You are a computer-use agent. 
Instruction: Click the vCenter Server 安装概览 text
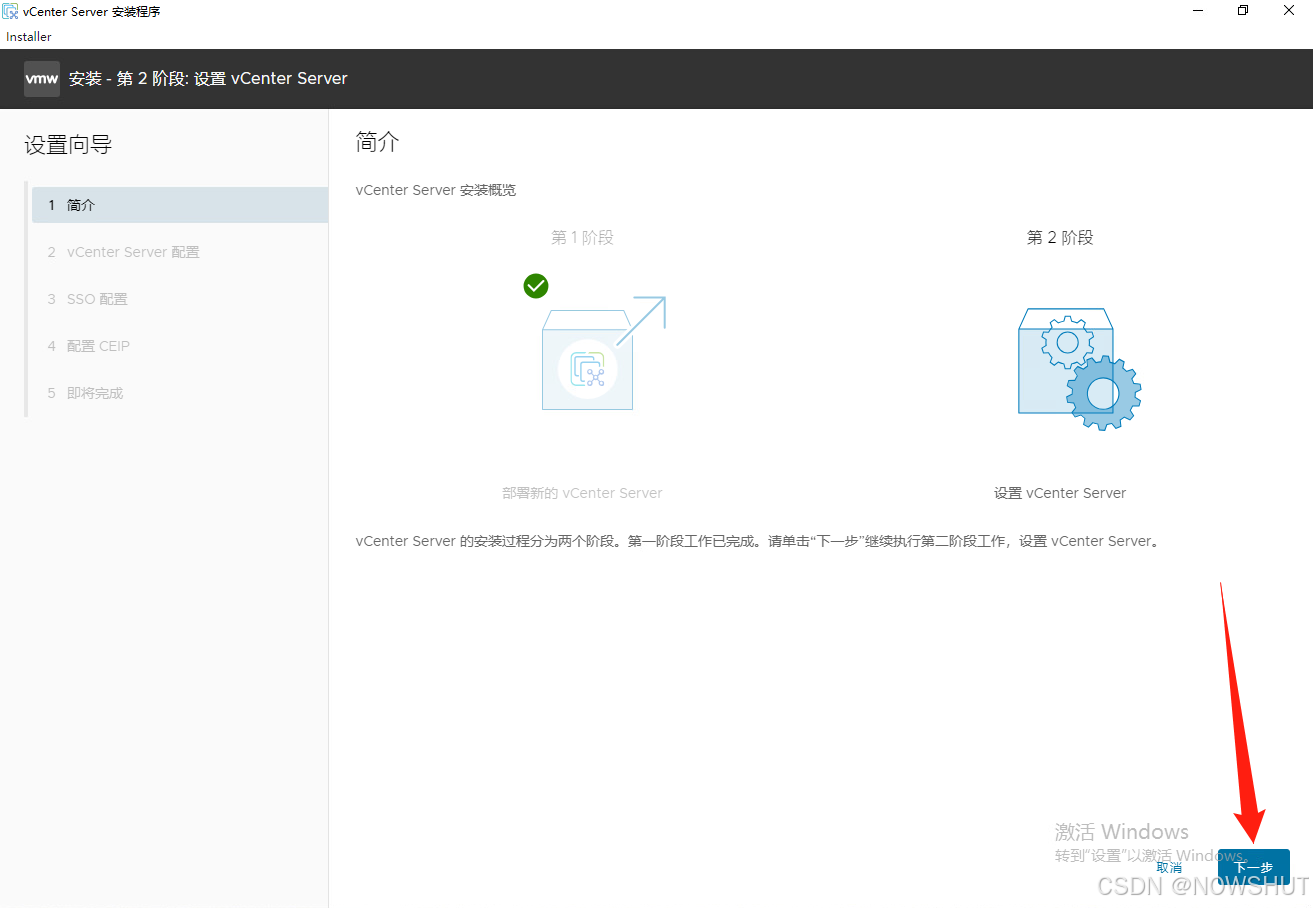pyautogui.click(x=436, y=190)
